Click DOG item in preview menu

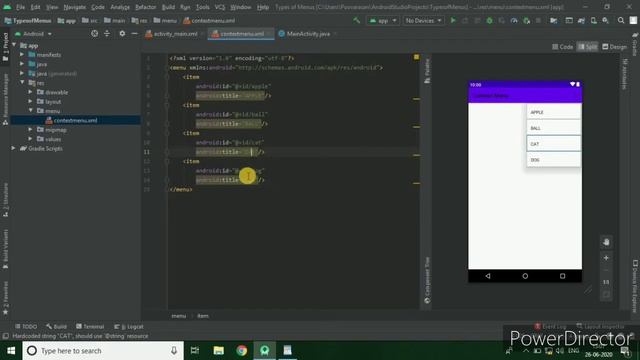point(553,160)
